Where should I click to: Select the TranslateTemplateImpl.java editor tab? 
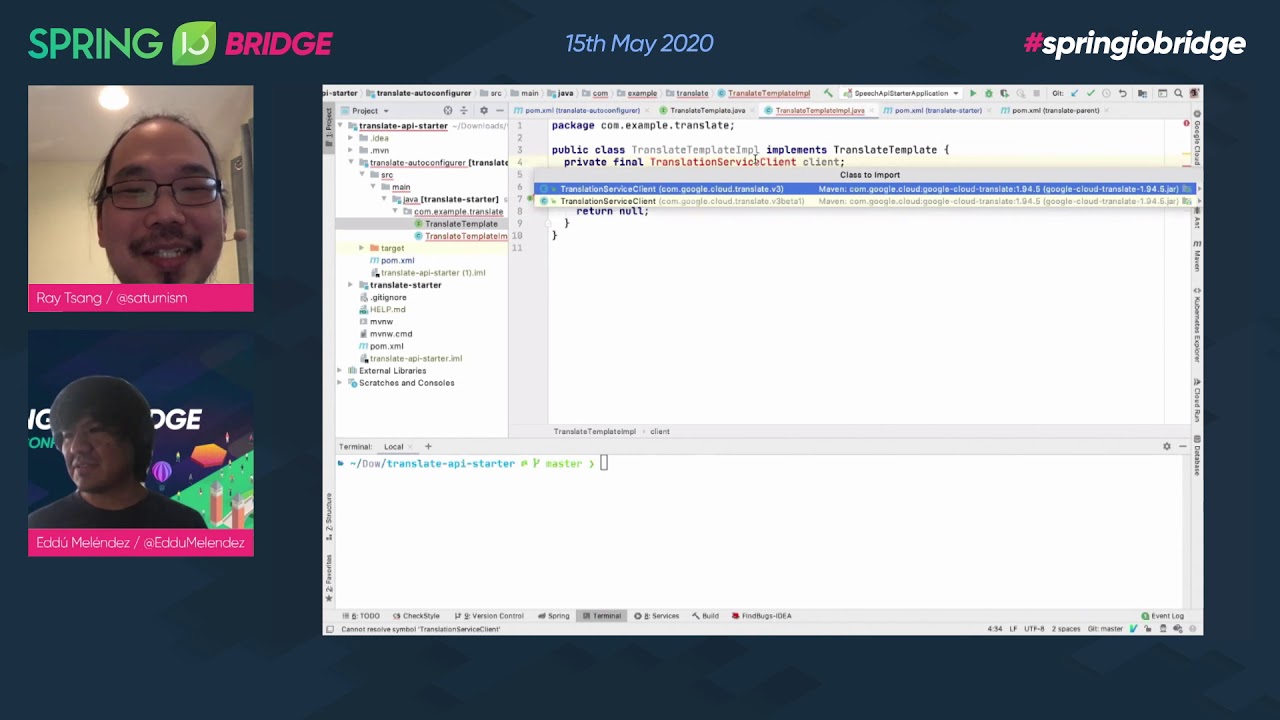click(819, 110)
